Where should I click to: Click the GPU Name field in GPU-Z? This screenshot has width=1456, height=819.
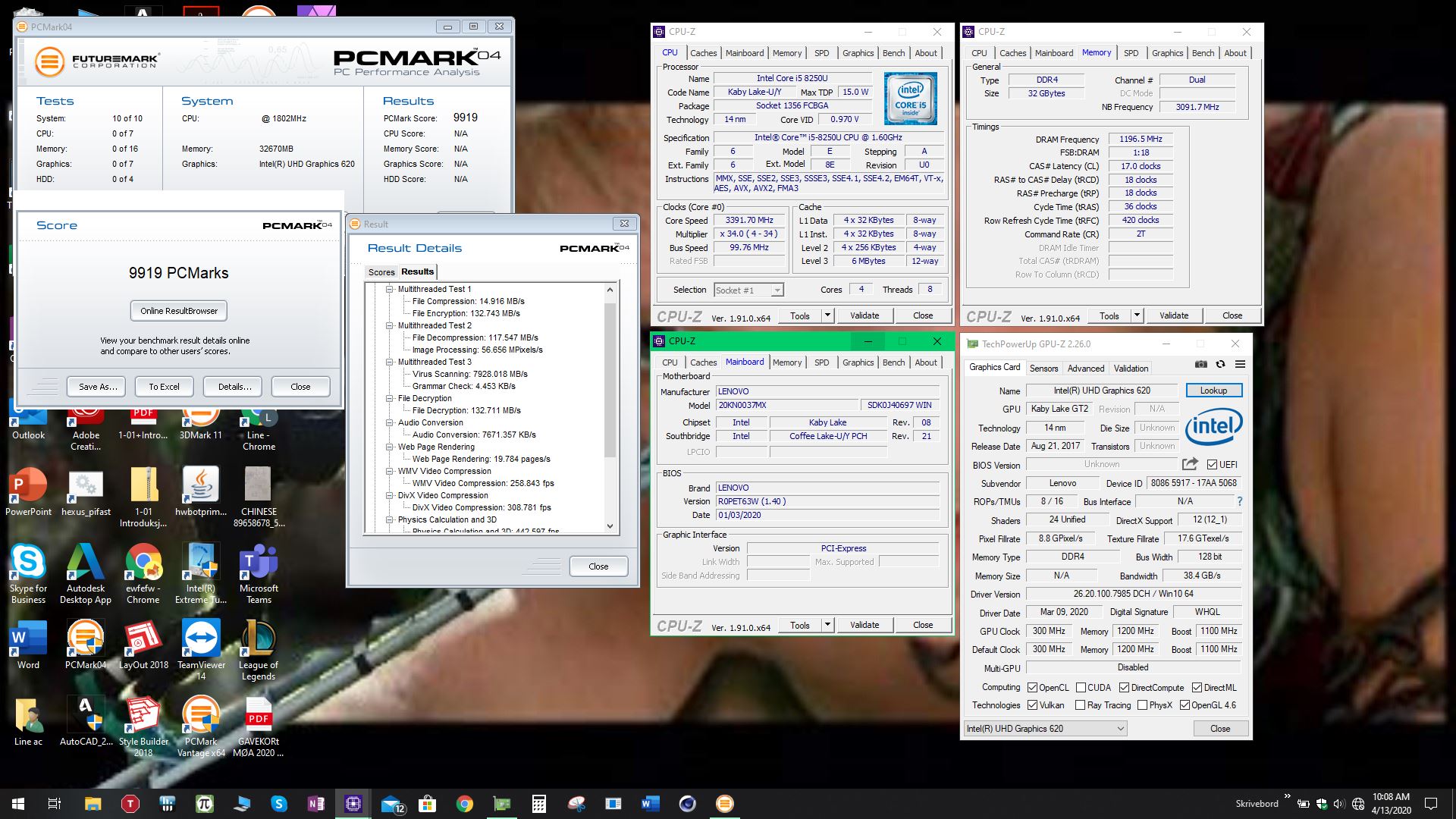point(1102,391)
